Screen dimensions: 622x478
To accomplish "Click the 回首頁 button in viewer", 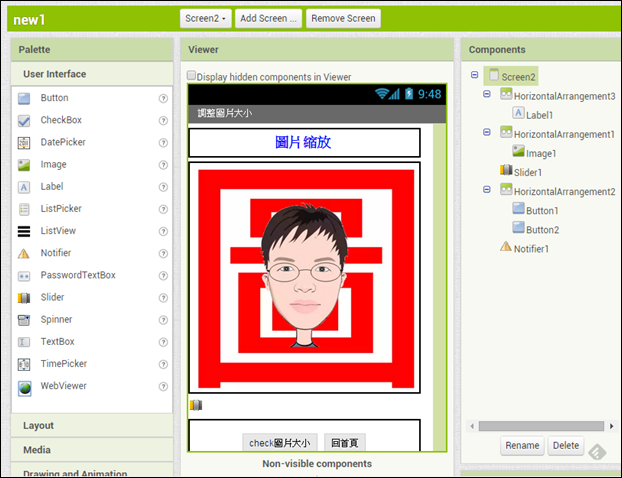I will point(345,443).
